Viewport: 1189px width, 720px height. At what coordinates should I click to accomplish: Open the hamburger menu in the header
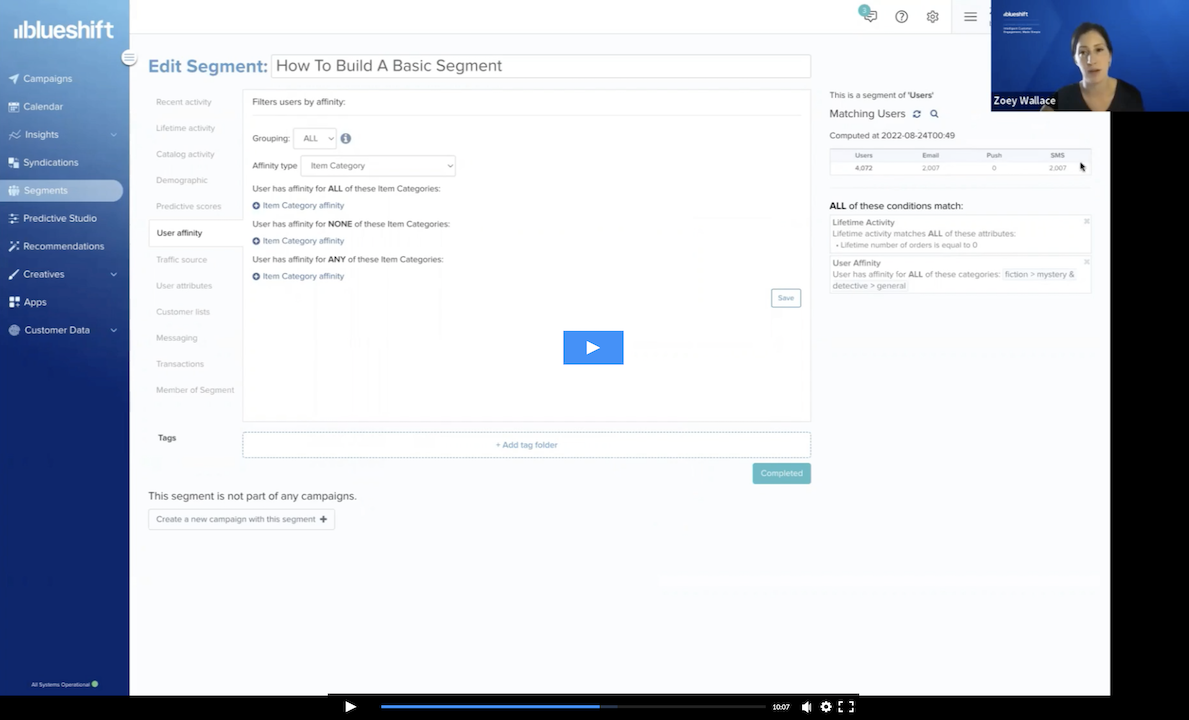click(x=971, y=17)
